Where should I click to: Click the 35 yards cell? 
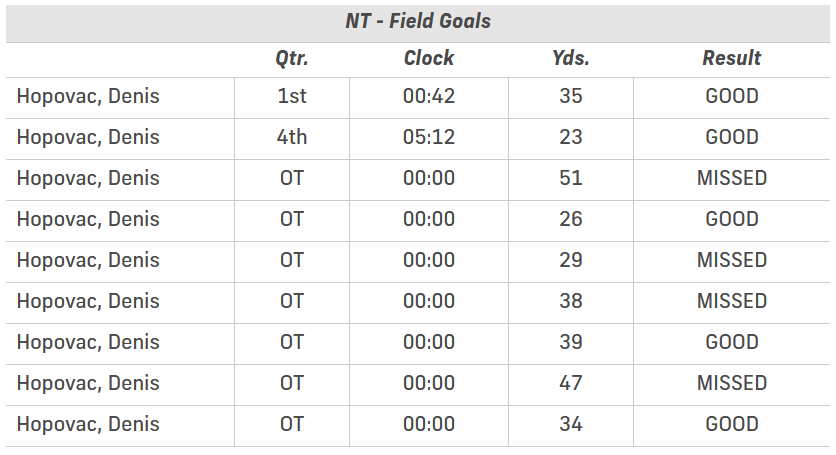point(571,97)
